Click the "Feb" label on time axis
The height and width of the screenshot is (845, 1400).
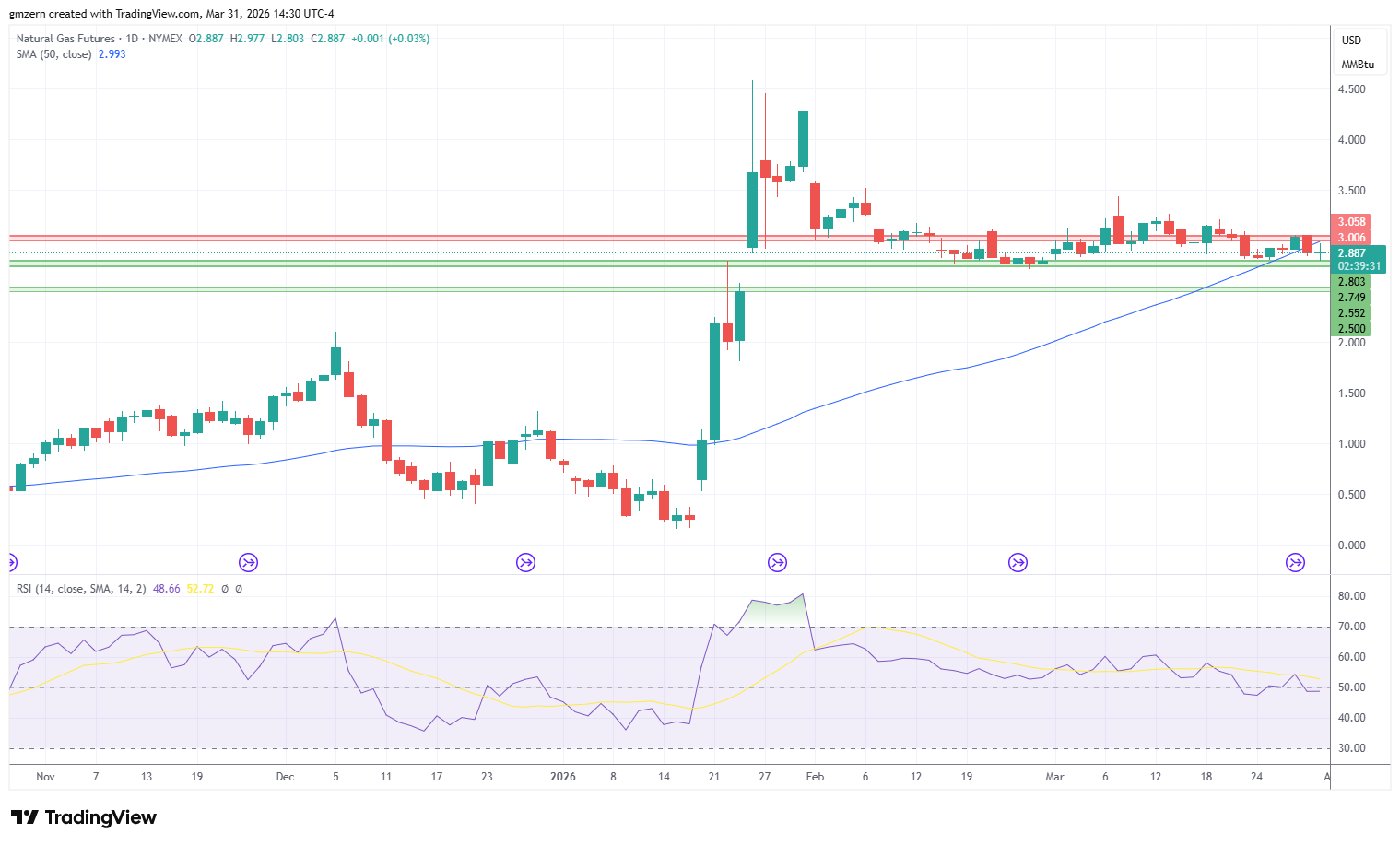[x=815, y=777]
